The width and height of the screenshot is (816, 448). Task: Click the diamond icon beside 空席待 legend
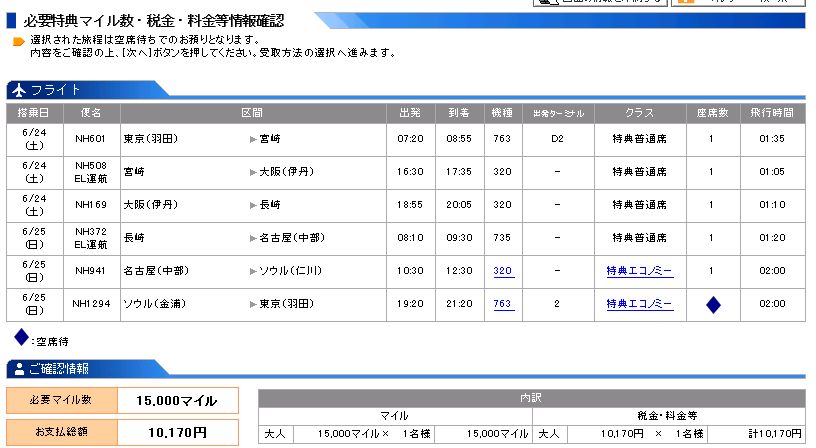pos(21,337)
